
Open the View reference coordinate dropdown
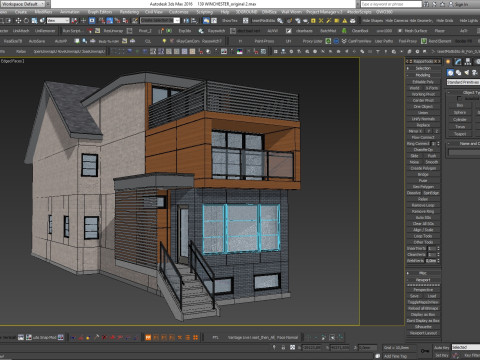tap(58, 21)
